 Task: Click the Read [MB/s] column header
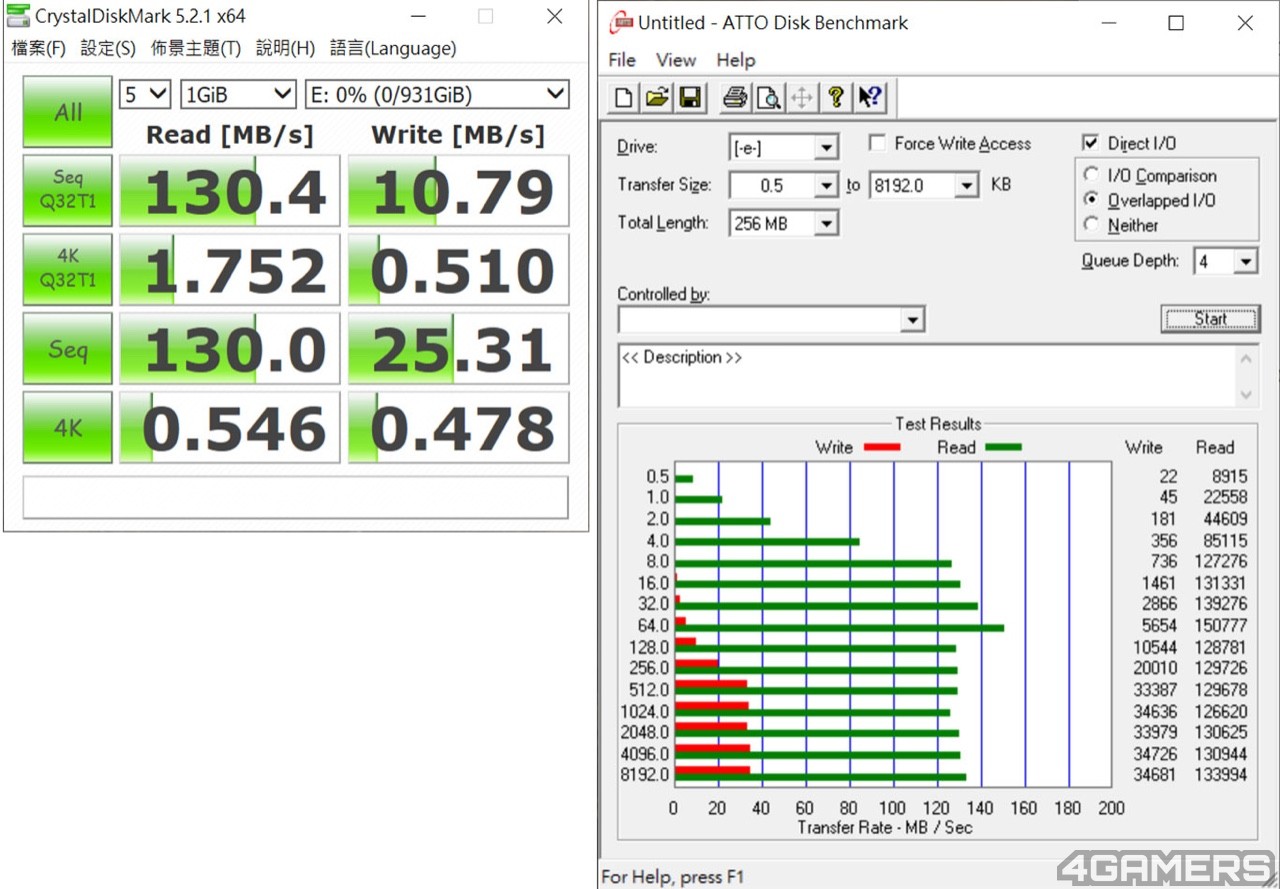point(229,135)
